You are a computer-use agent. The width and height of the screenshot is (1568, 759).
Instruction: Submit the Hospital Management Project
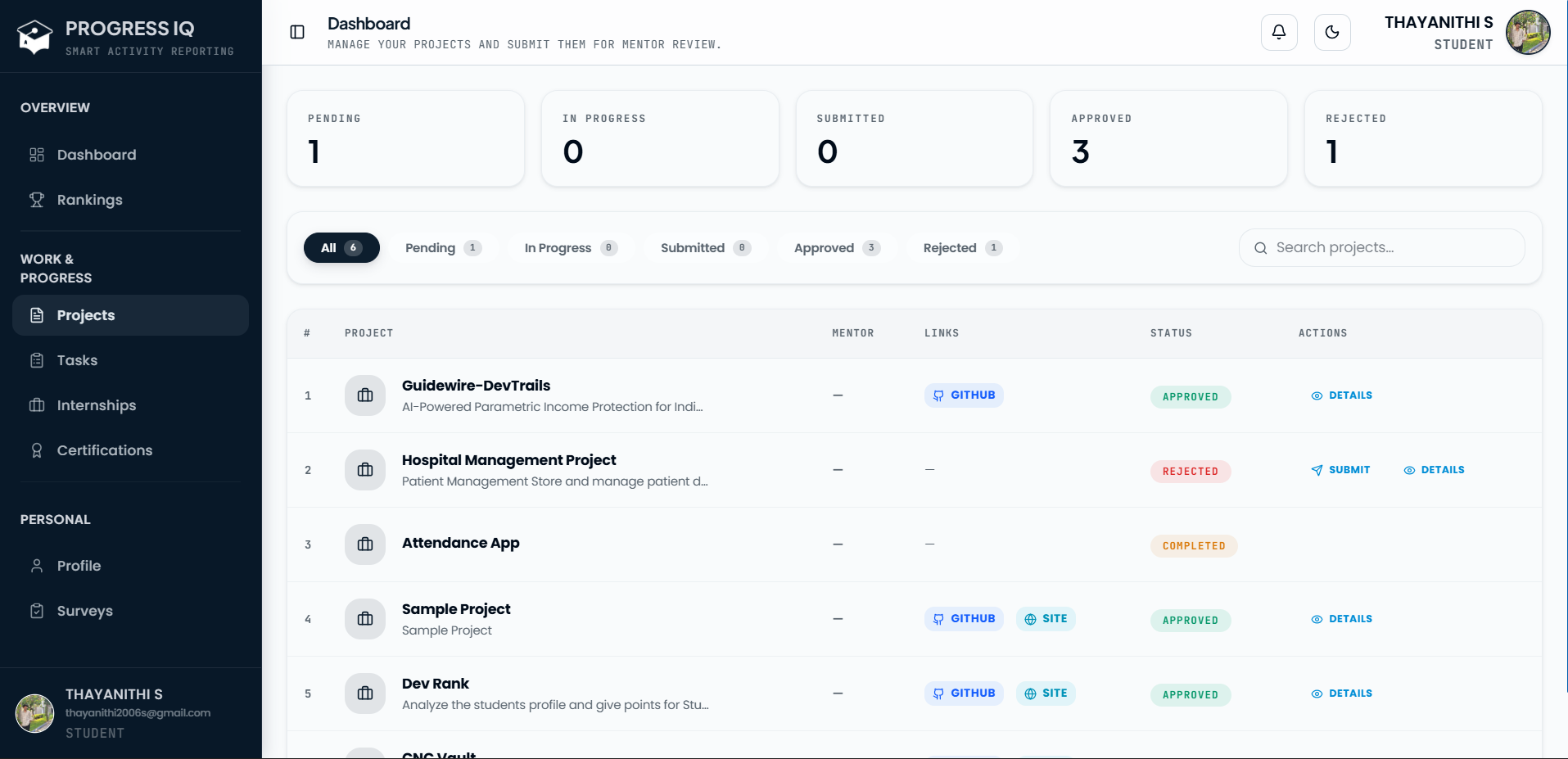pos(1340,470)
